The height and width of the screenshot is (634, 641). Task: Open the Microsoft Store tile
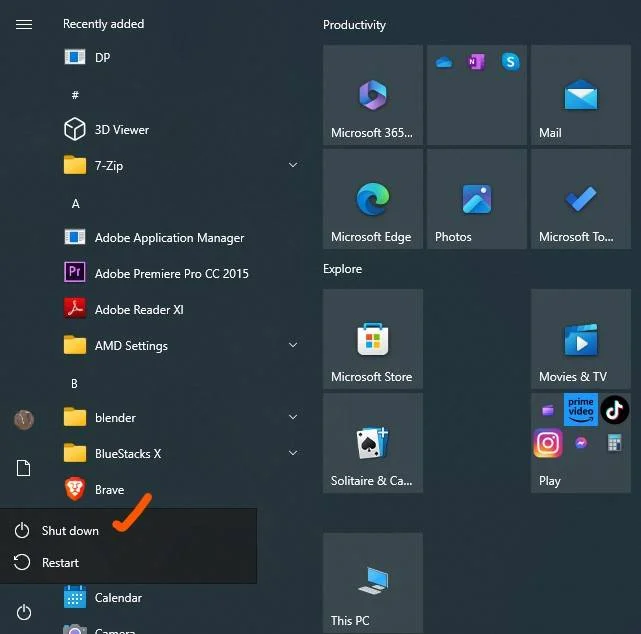coord(373,339)
